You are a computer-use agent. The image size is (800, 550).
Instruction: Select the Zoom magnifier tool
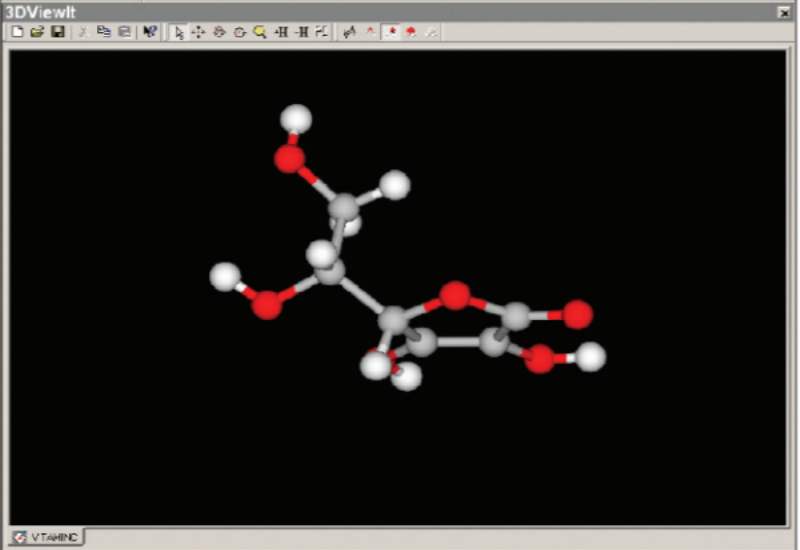point(260,32)
